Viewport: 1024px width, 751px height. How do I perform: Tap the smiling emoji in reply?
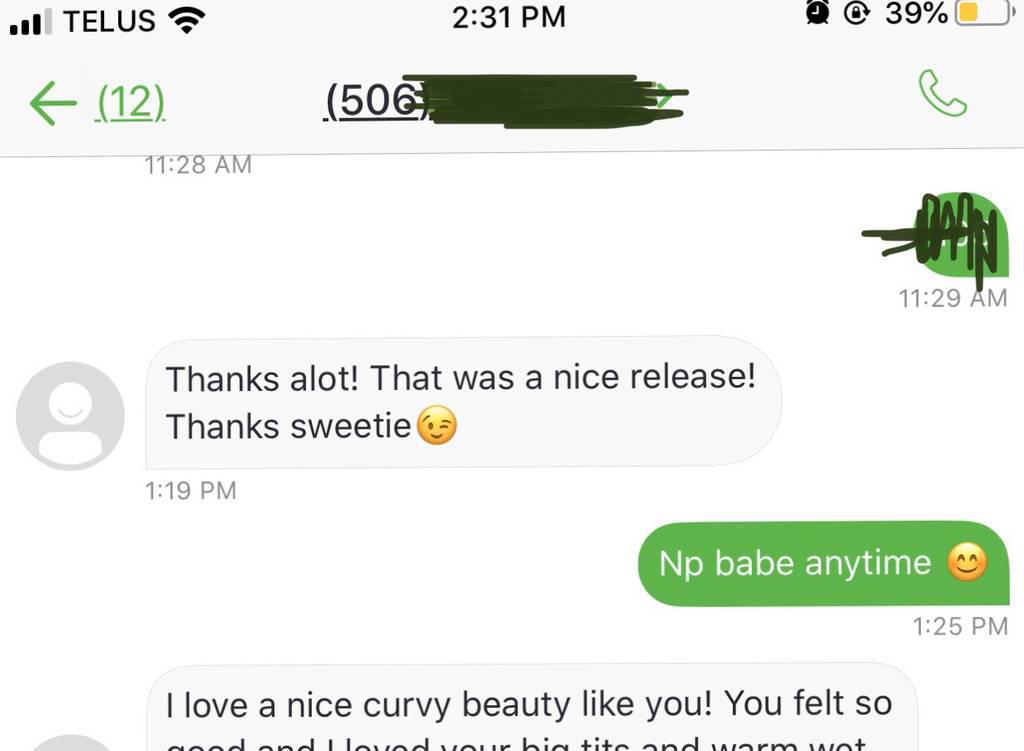967,562
